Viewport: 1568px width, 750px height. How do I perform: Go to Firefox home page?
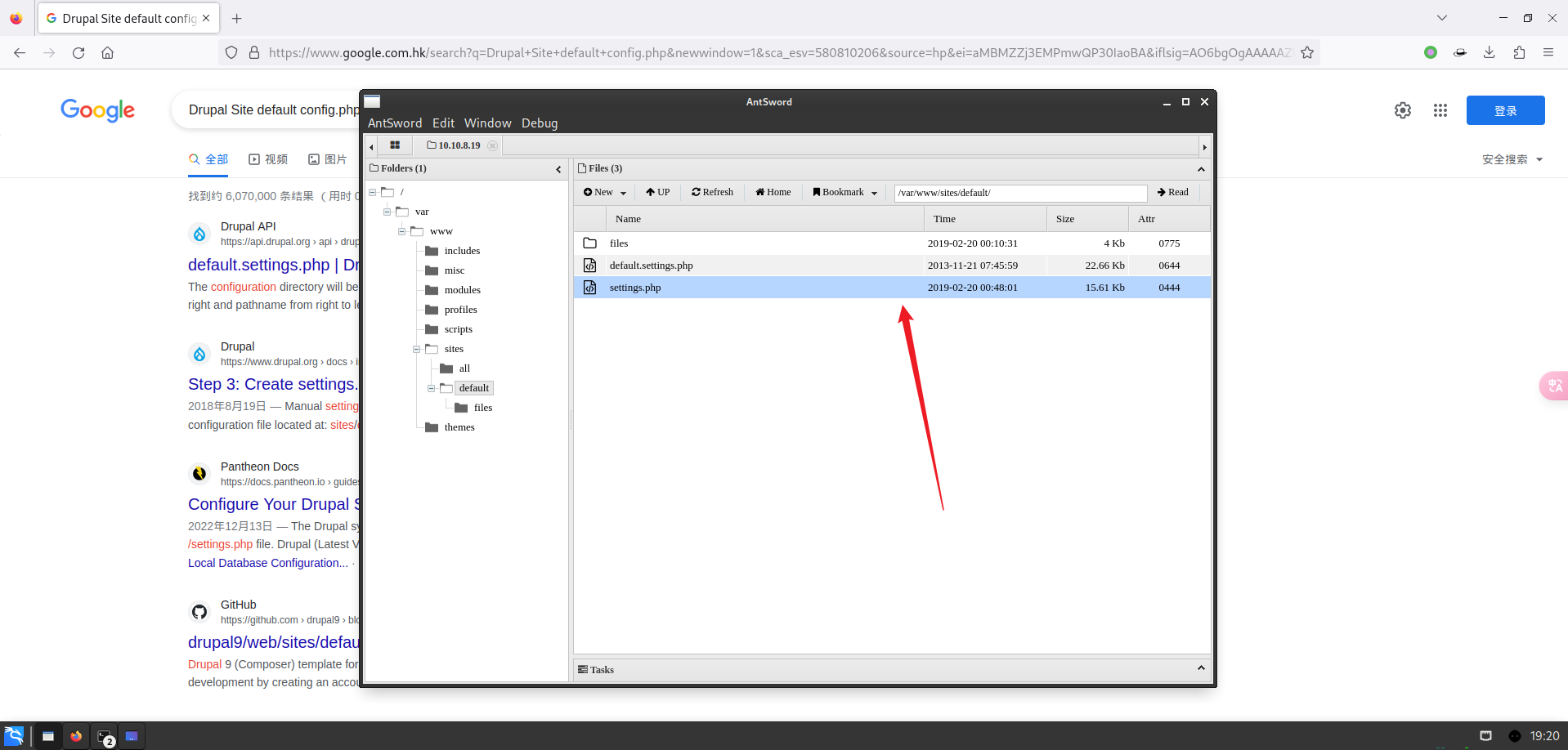coord(107,52)
